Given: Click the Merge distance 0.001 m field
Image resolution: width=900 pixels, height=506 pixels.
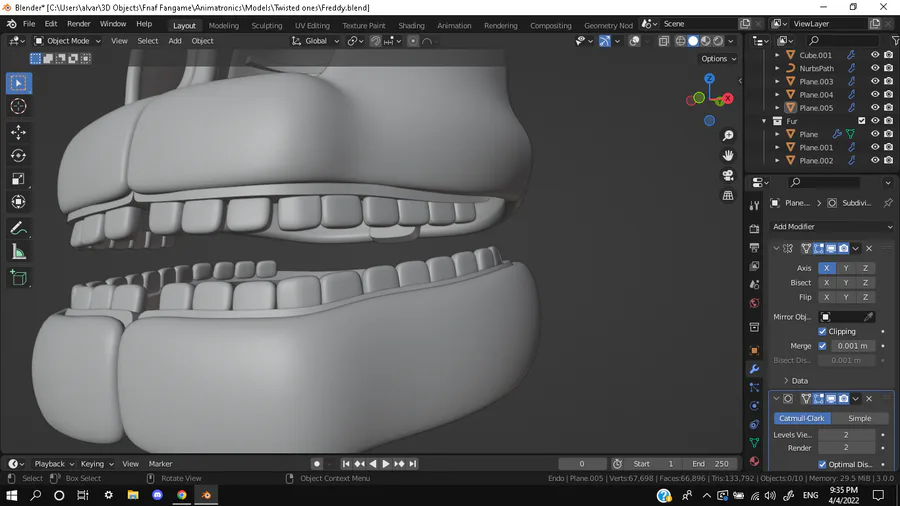Looking at the screenshot, I should (852, 345).
